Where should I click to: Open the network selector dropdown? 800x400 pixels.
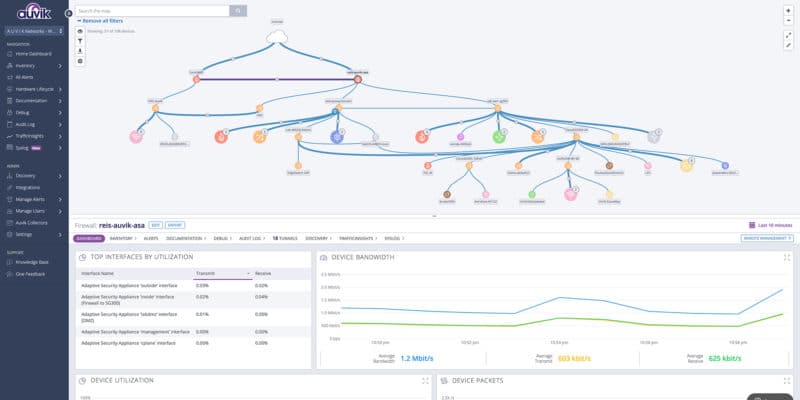coord(33,32)
